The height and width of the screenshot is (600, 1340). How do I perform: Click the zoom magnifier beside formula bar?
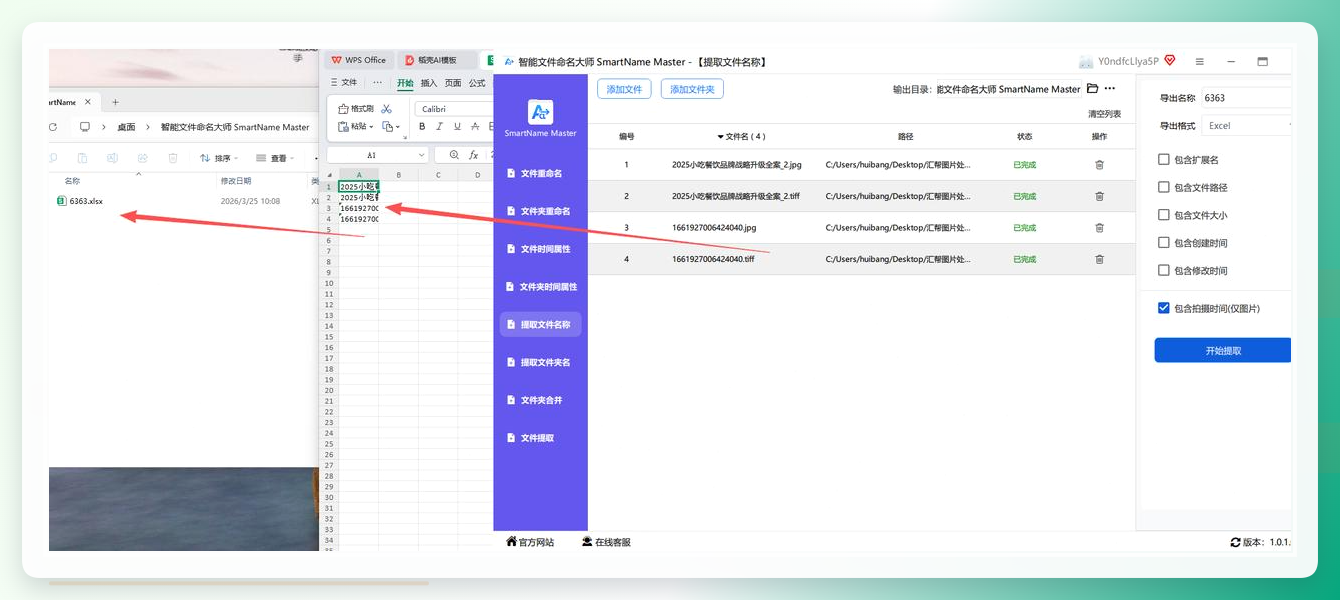(454, 155)
